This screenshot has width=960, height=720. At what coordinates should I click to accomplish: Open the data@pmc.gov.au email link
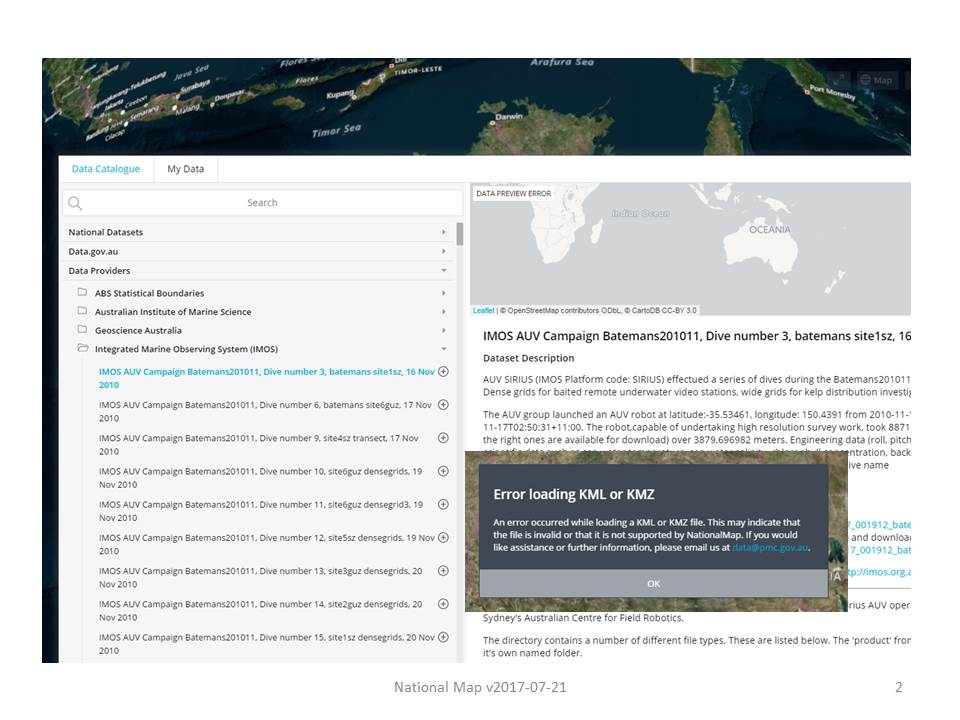click(x=770, y=547)
